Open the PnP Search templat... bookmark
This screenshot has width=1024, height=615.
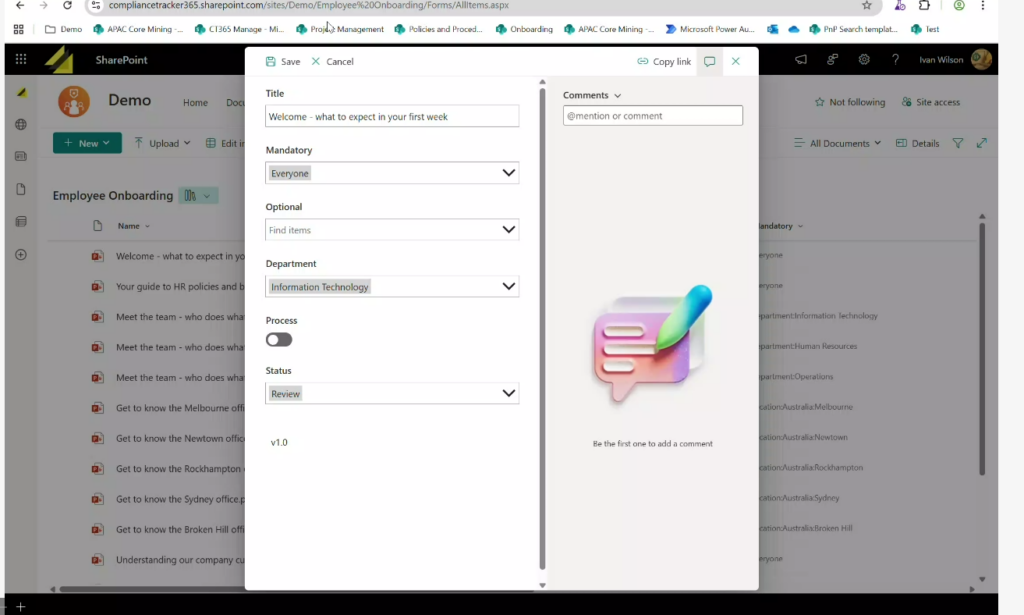click(x=853, y=29)
